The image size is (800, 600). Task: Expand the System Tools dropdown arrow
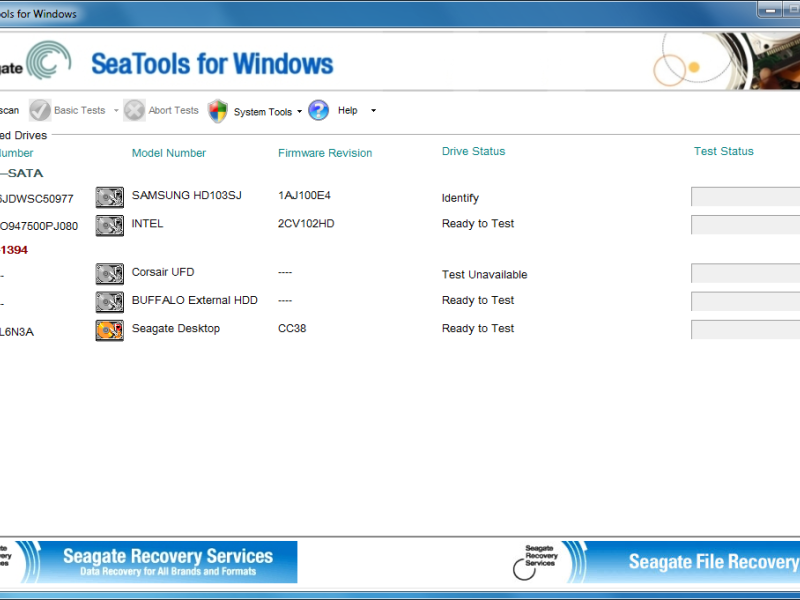pyautogui.click(x=299, y=112)
